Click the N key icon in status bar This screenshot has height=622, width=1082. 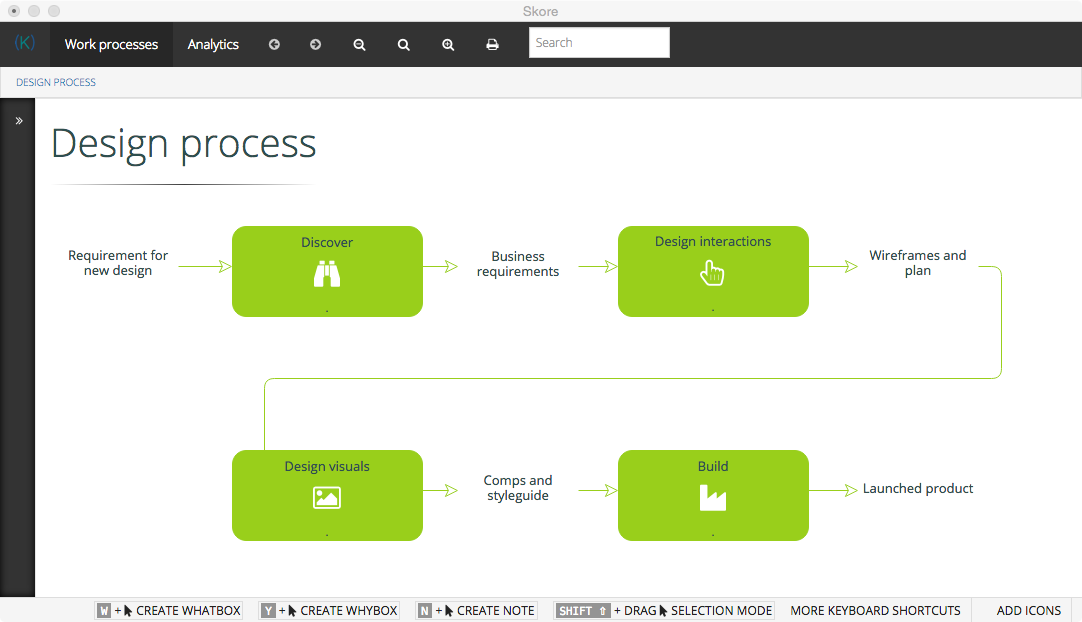(425, 611)
